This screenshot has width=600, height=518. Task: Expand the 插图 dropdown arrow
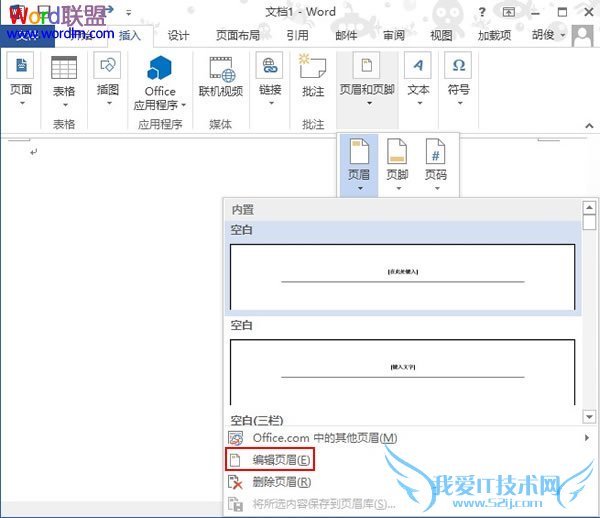pos(109,103)
